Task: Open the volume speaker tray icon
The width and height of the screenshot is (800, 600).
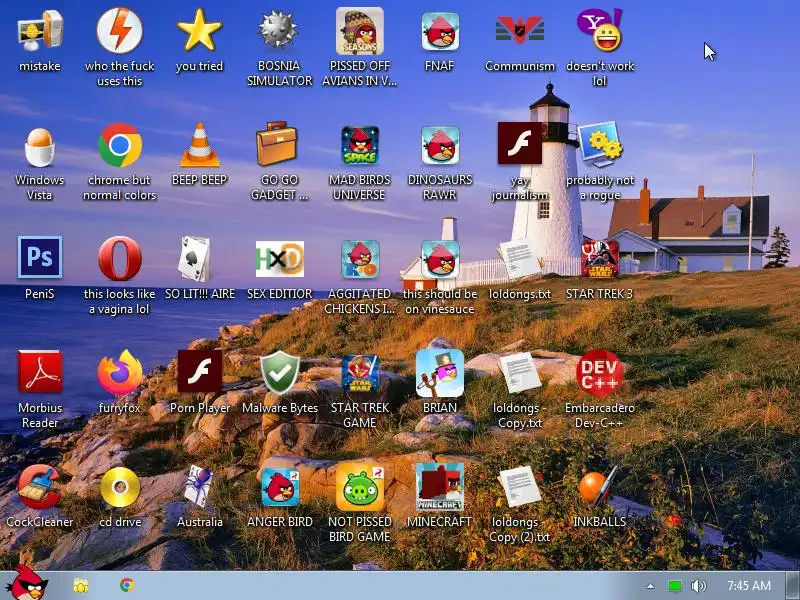Action: (x=698, y=586)
